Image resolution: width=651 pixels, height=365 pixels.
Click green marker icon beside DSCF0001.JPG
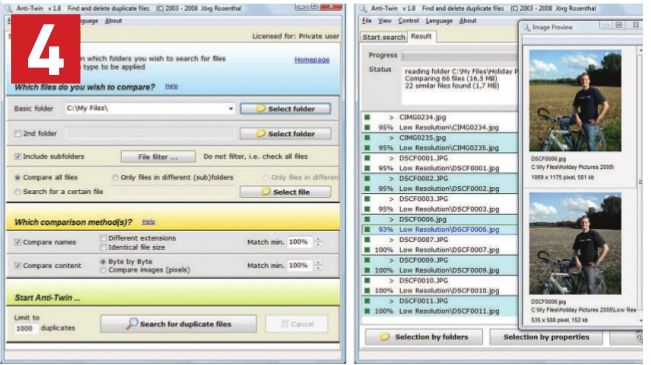point(367,158)
